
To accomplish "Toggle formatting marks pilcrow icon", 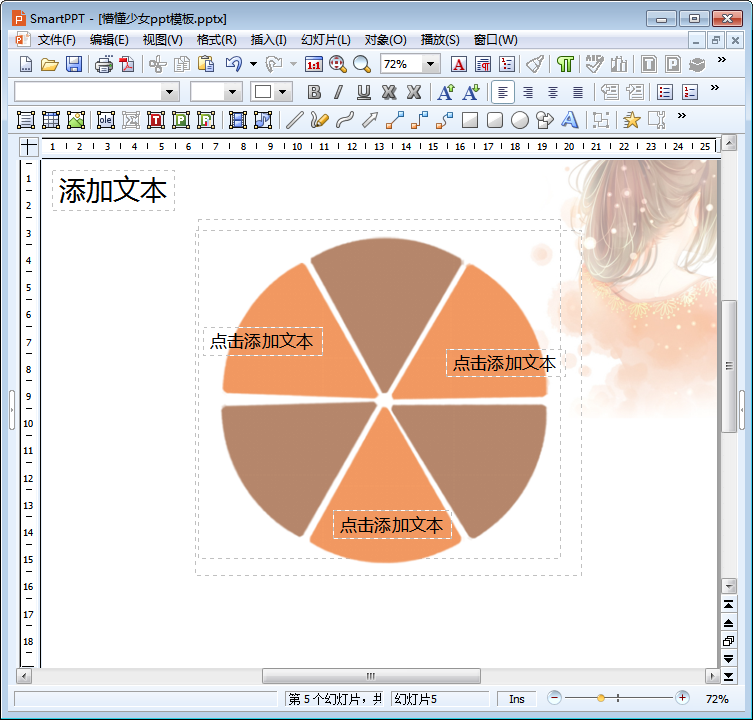I will pyautogui.click(x=565, y=64).
